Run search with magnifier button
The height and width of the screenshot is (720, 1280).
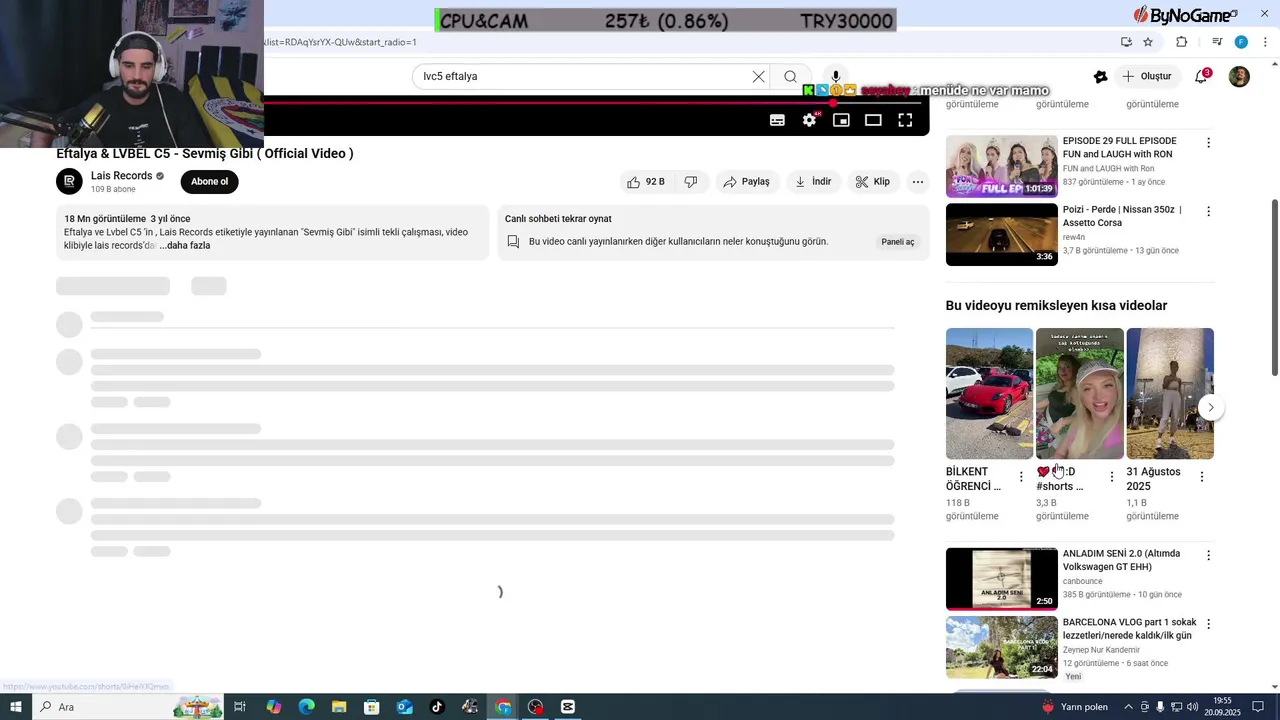790,76
